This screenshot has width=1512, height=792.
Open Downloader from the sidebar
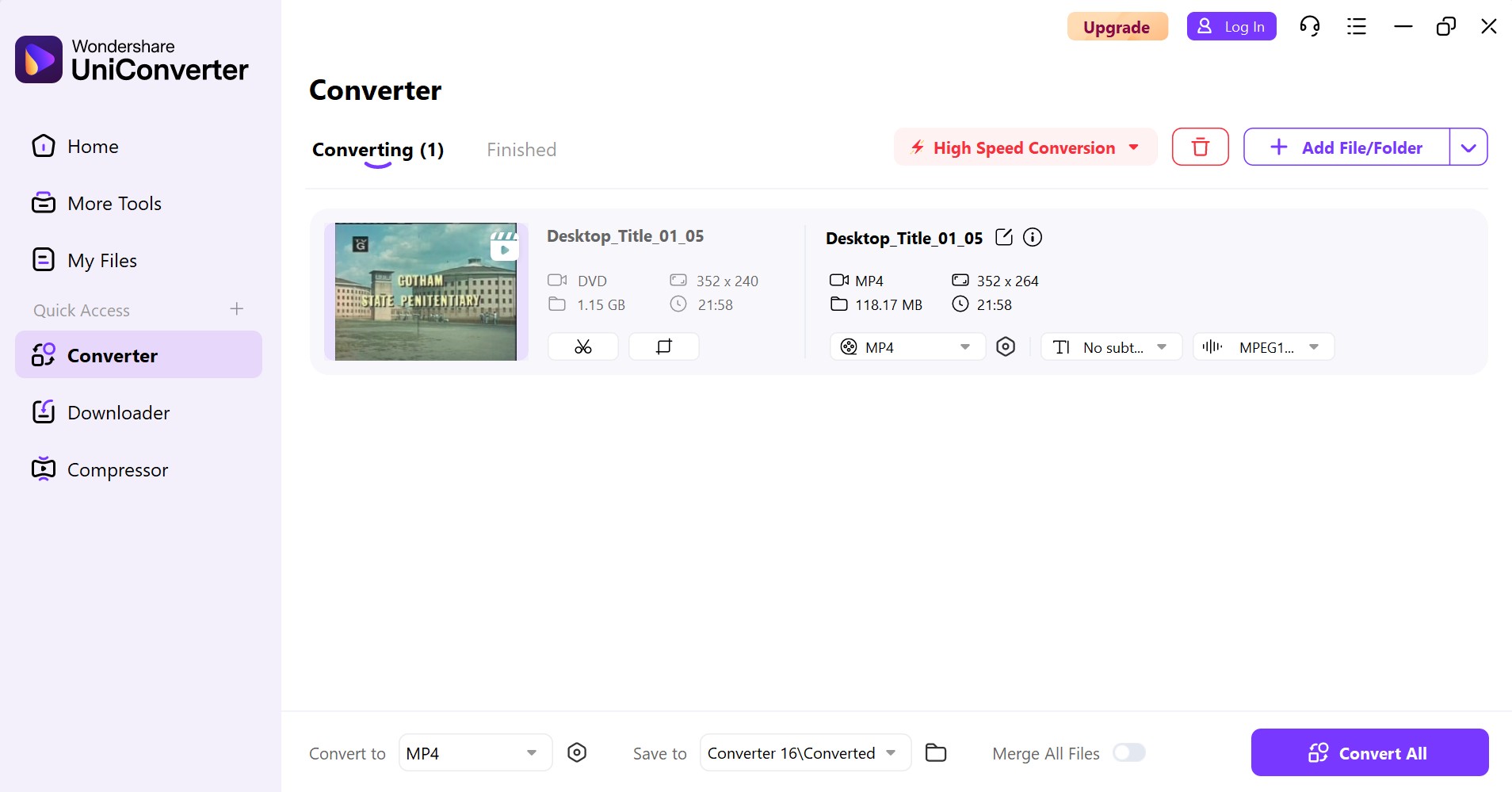[x=118, y=412]
